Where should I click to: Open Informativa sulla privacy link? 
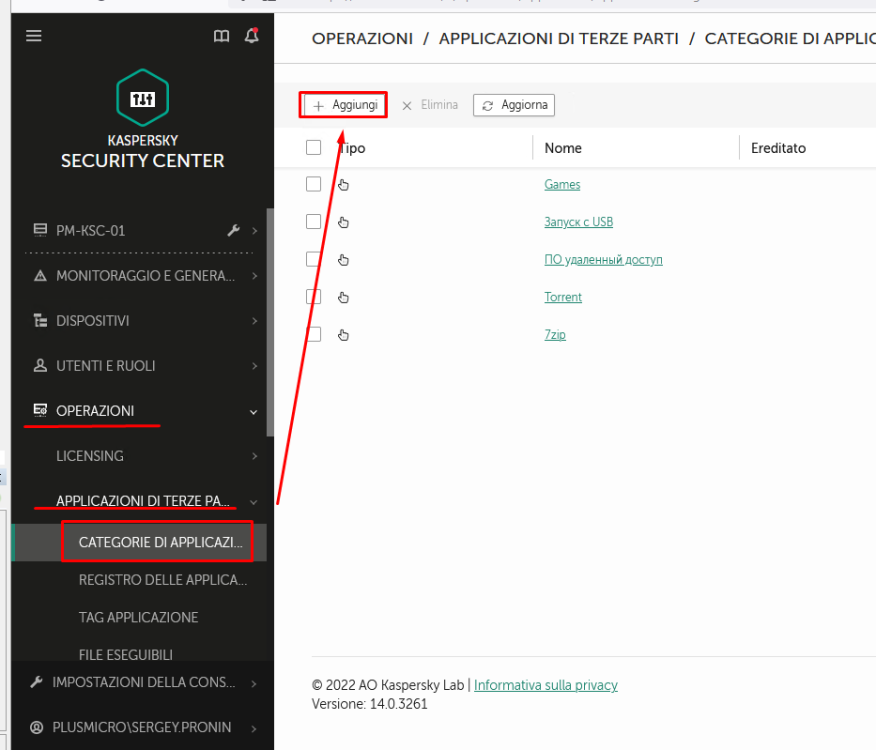tap(545, 685)
